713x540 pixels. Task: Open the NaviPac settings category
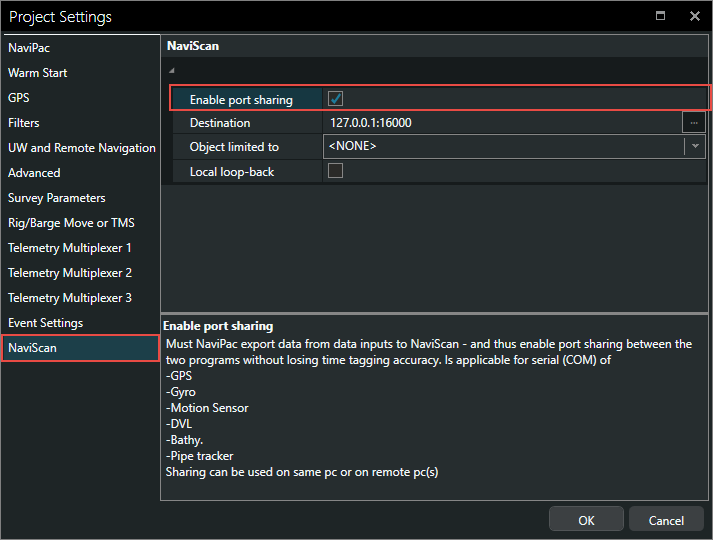[x=29, y=48]
